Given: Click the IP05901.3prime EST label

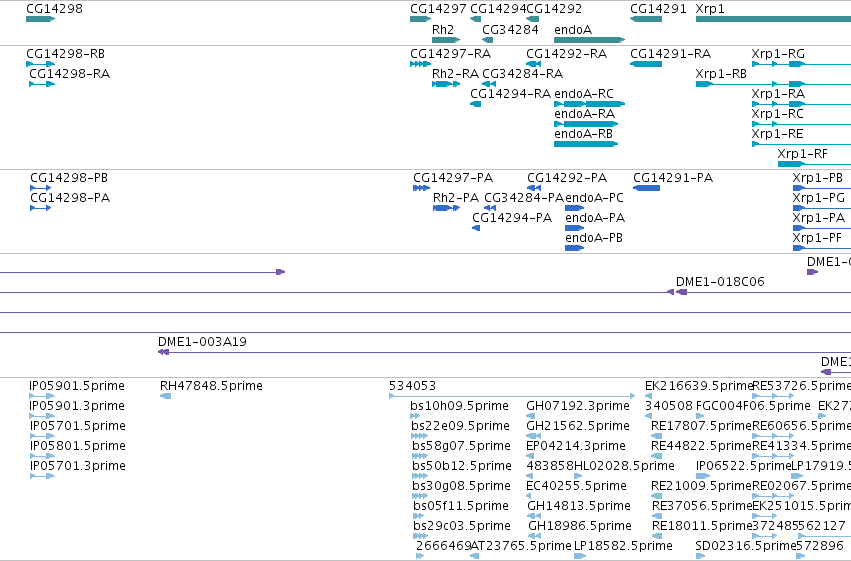Looking at the screenshot, I should point(77,406).
